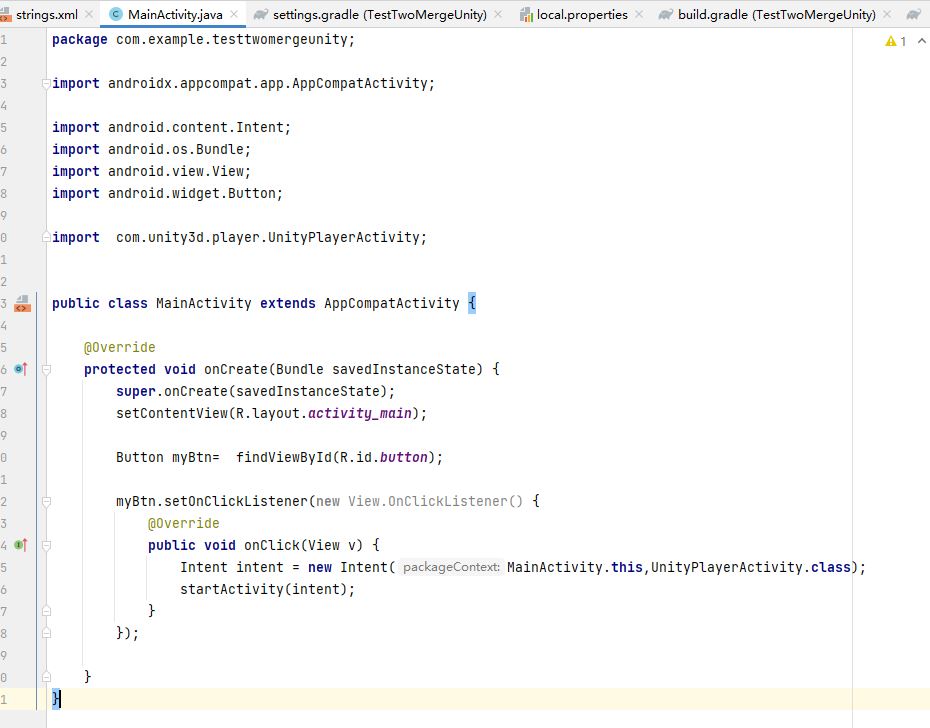The image size is (930, 728).
Task: Place cursor on AppCompatActivity in class declaration
Action: (391, 303)
